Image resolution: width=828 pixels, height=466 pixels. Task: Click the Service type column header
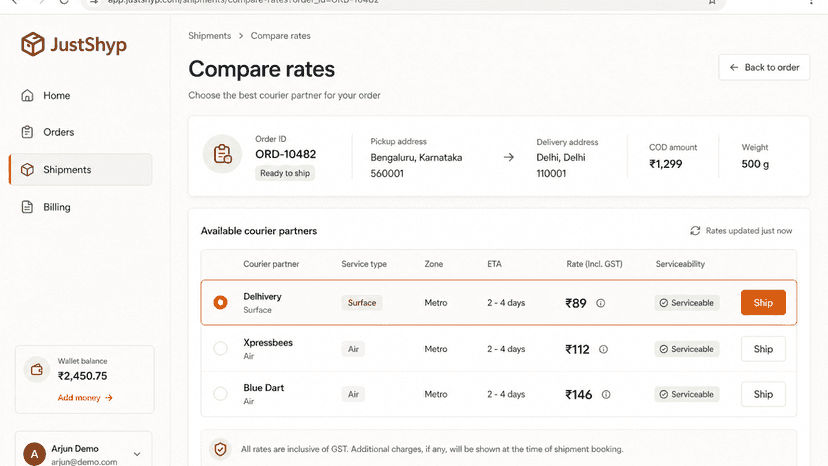pos(364,264)
